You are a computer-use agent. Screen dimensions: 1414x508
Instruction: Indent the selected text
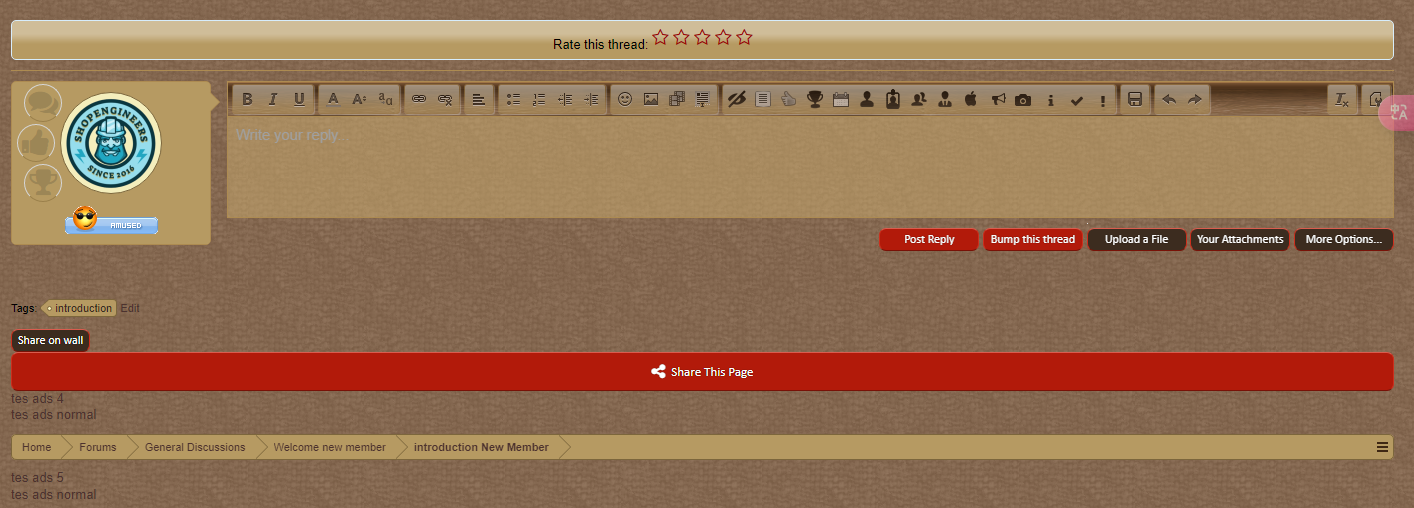[x=591, y=99]
